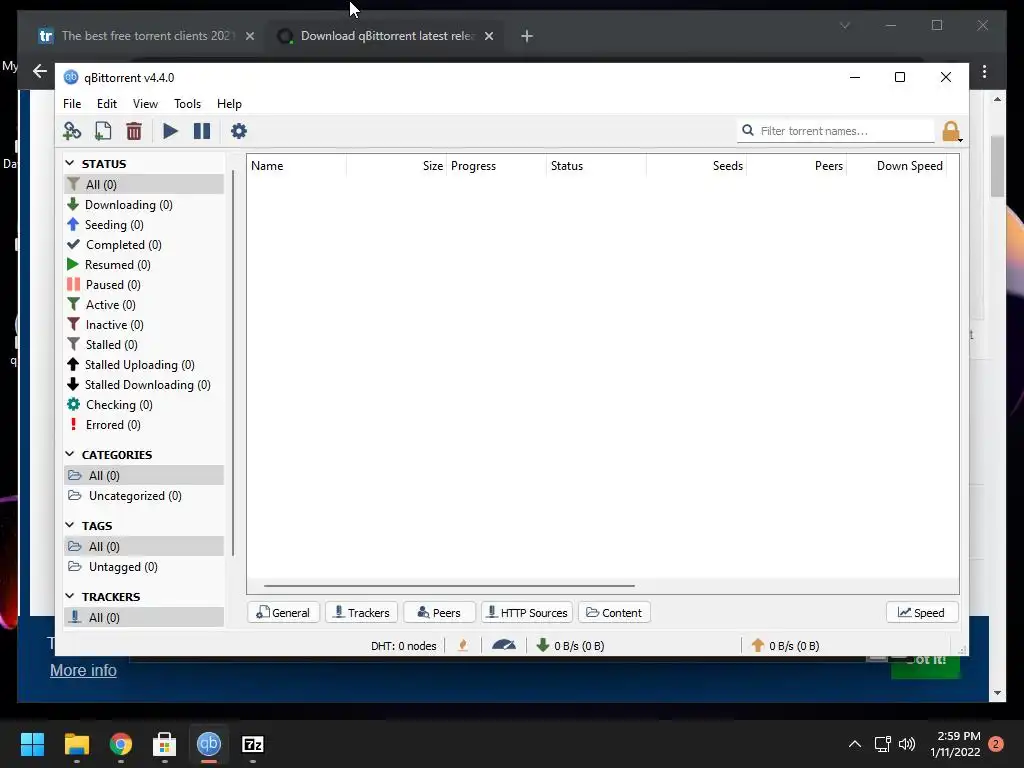Select Untagged (0) tag filter
This screenshot has height=768, width=1024.
144,567
